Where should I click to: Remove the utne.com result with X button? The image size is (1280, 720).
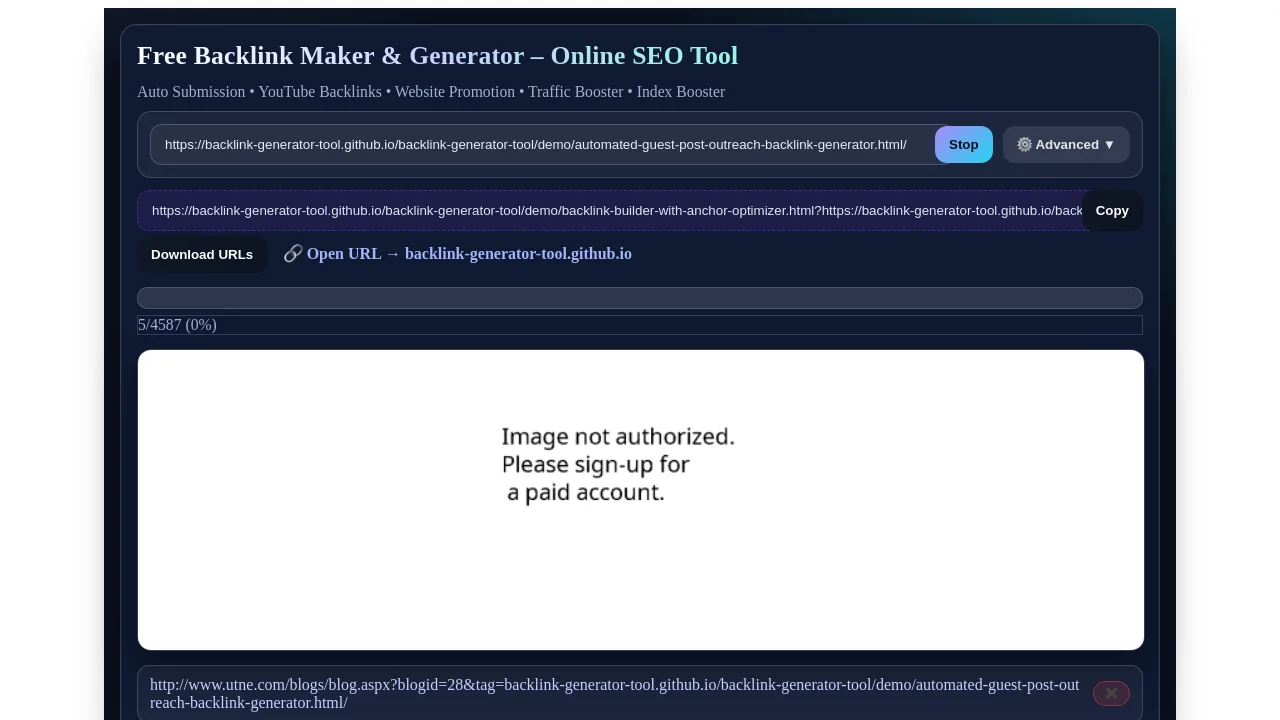point(1111,693)
